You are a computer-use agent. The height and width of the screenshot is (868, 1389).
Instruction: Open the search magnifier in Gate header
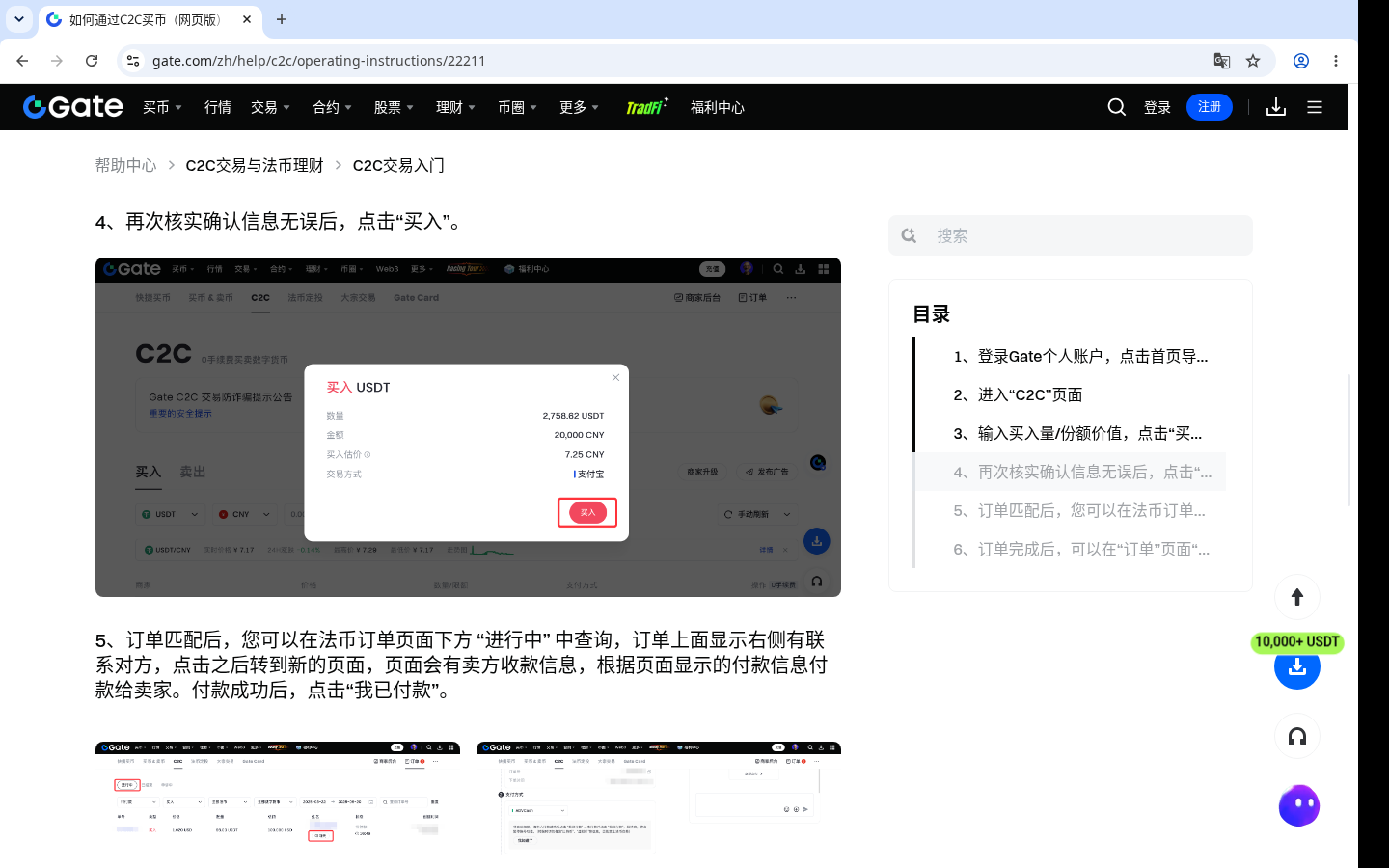pyautogui.click(x=1117, y=107)
